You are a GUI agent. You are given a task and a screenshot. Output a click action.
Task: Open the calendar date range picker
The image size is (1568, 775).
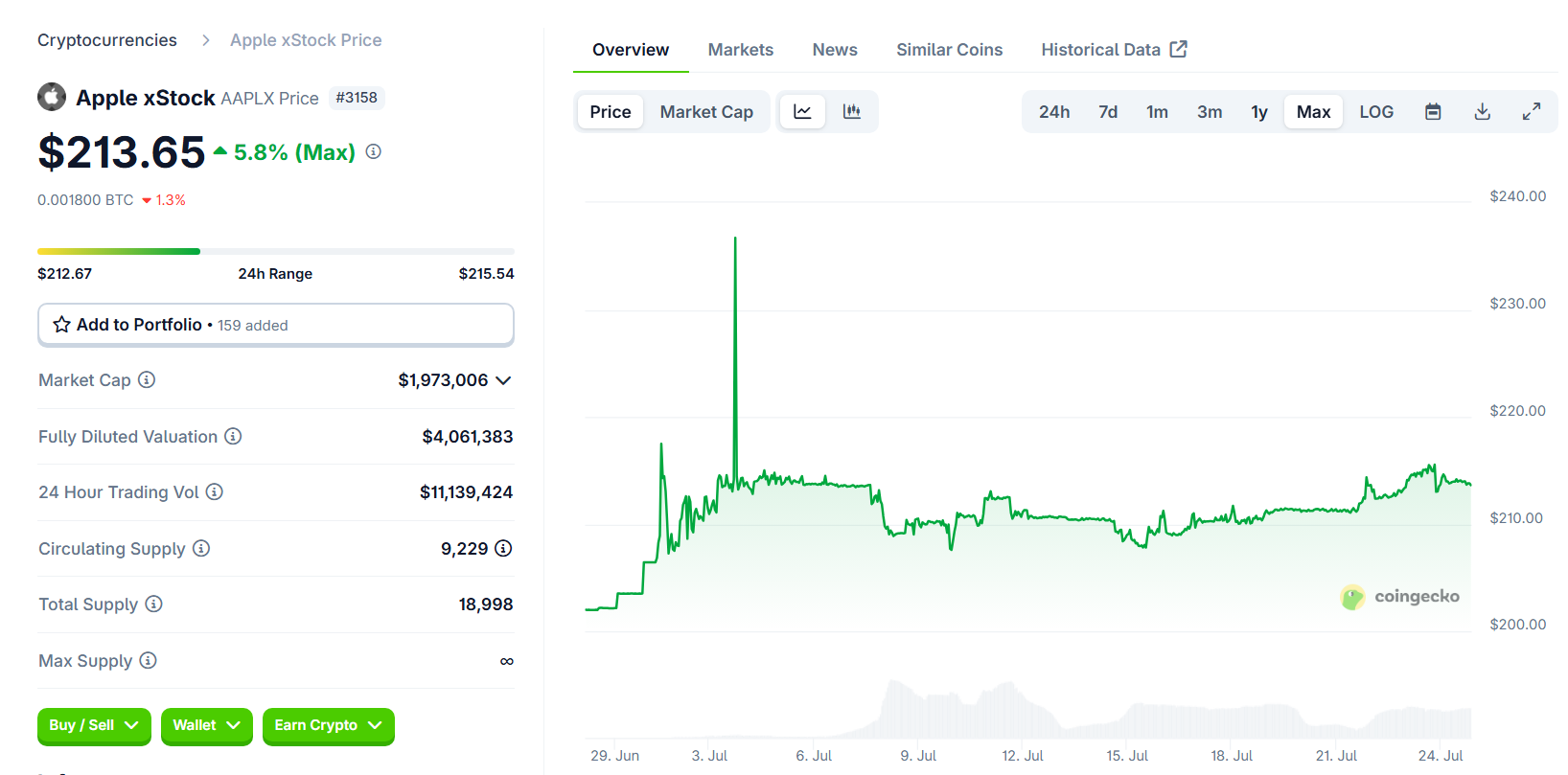(x=1433, y=112)
